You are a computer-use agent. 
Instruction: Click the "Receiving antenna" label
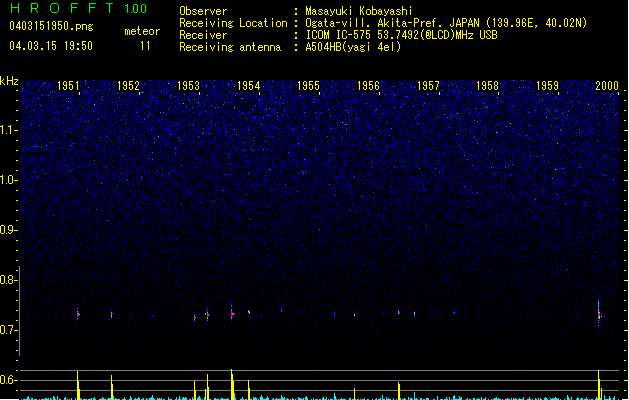(230, 47)
